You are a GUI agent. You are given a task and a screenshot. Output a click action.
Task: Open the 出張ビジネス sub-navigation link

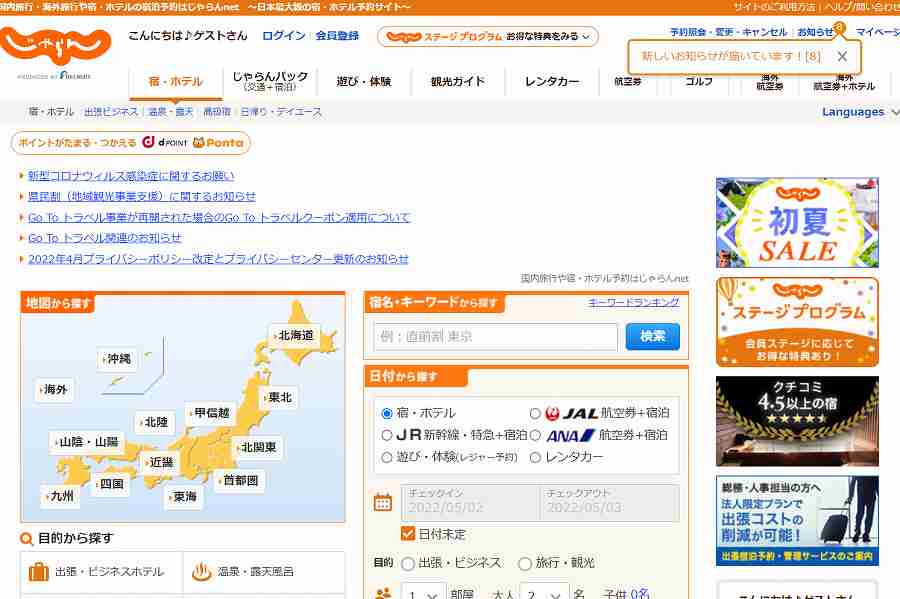(x=111, y=112)
